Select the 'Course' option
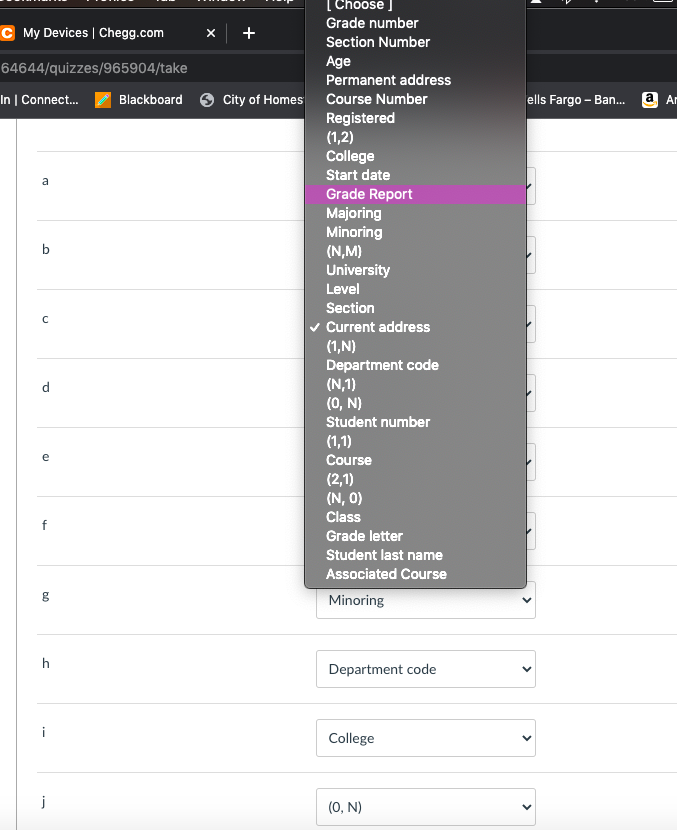The image size is (677, 830). [x=416, y=461]
